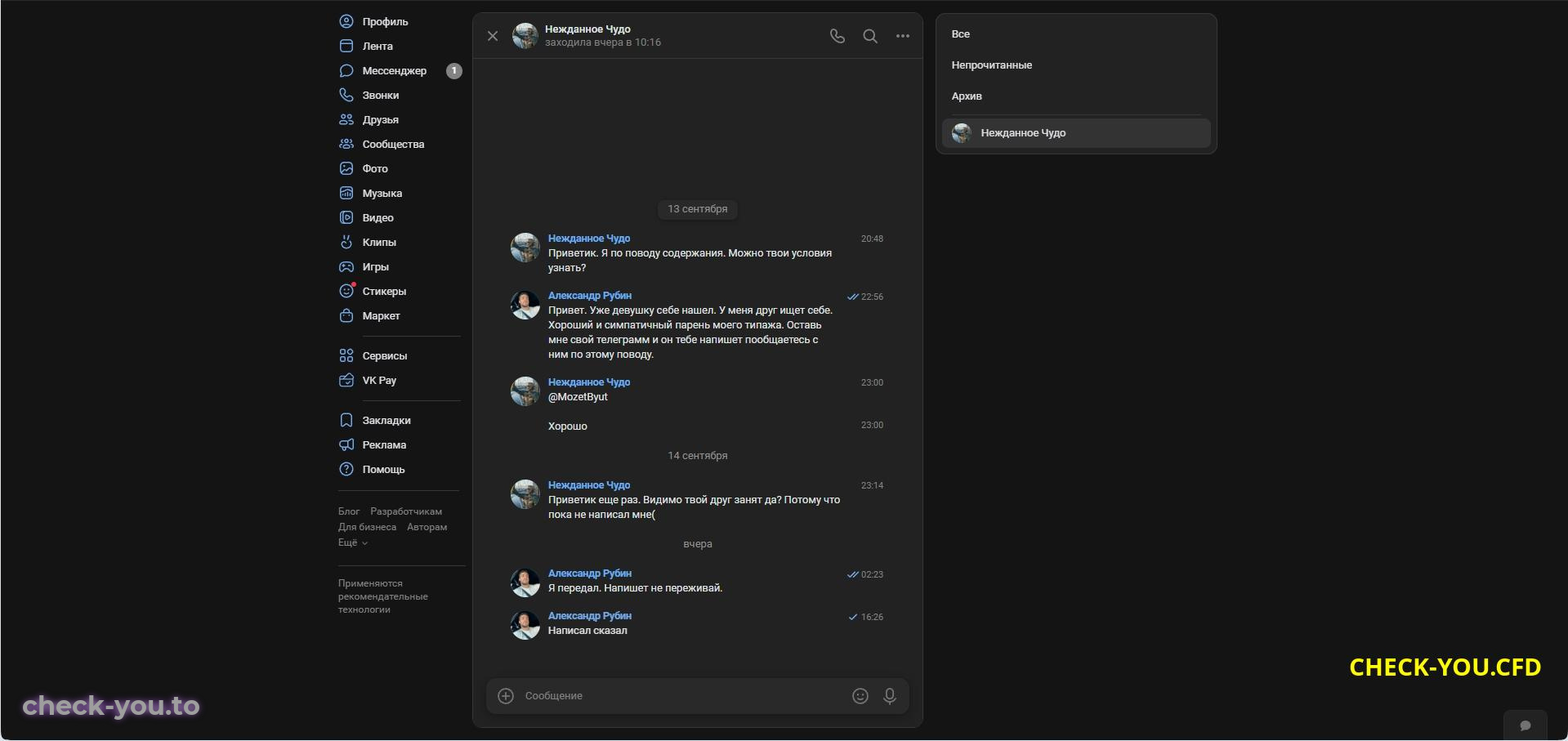Select the @MozetByut message text
This screenshot has height=741, width=1568.
pos(578,397)
